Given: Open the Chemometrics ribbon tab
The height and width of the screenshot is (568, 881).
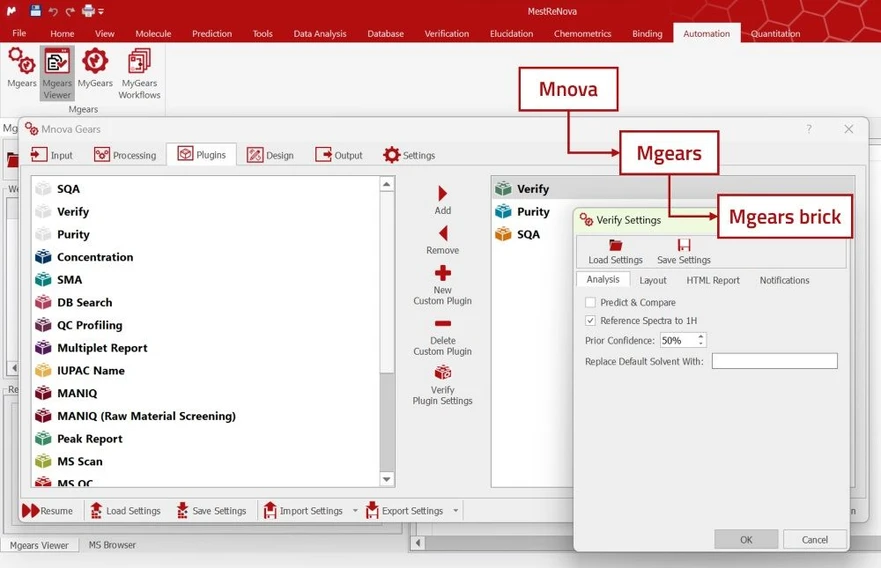Looking at the screenshot, I should pyautogui.click(x=582, y=33).
